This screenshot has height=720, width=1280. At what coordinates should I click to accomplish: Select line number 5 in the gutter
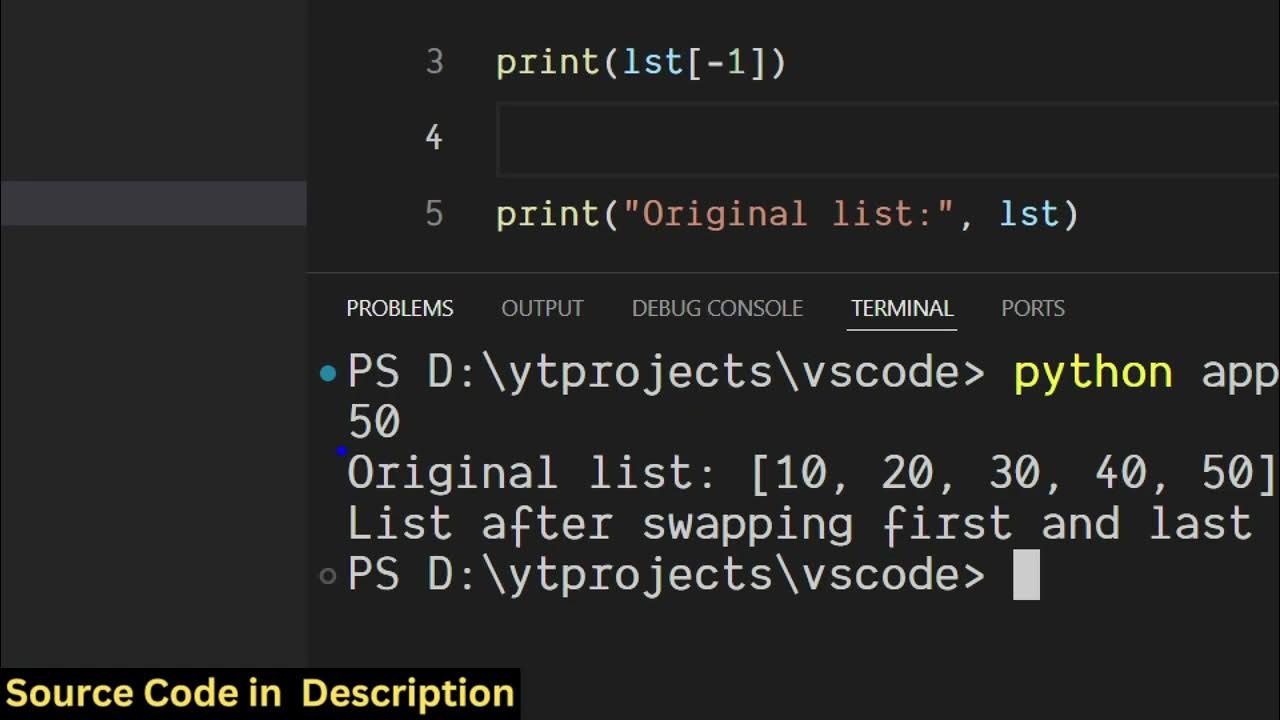434,213
